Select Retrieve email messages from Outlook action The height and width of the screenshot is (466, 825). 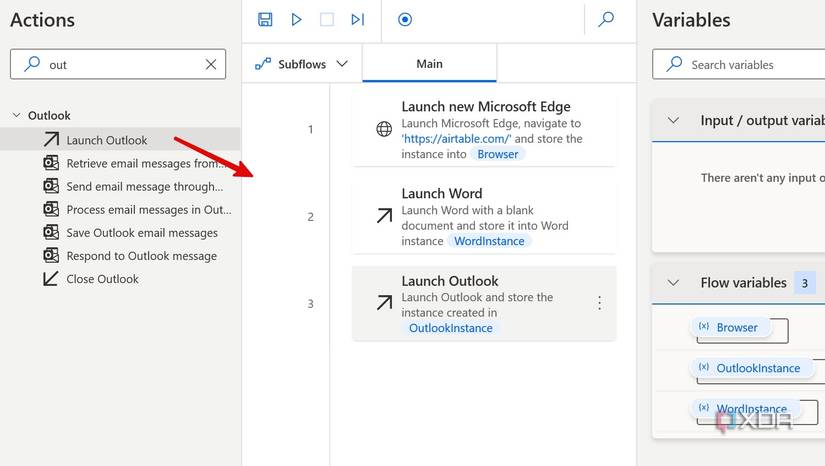pyautogui.click(x=143, y=163)
